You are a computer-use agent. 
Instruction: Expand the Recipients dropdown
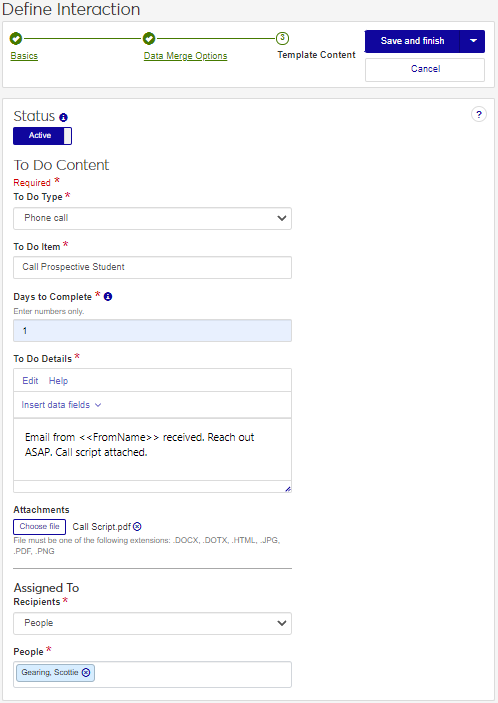[152, 623]
